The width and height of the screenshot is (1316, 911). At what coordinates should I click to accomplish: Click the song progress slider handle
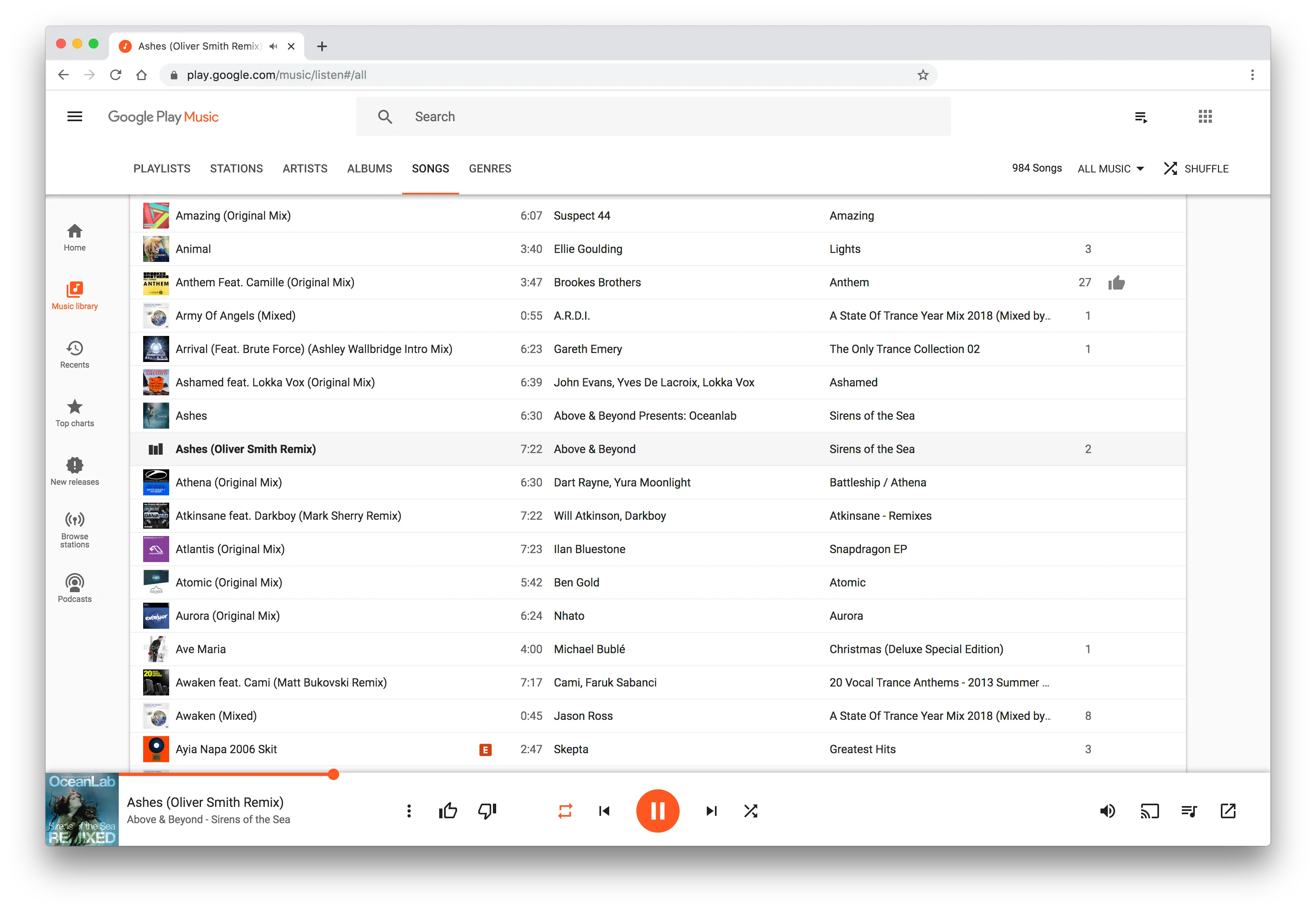tap(334, 774)
